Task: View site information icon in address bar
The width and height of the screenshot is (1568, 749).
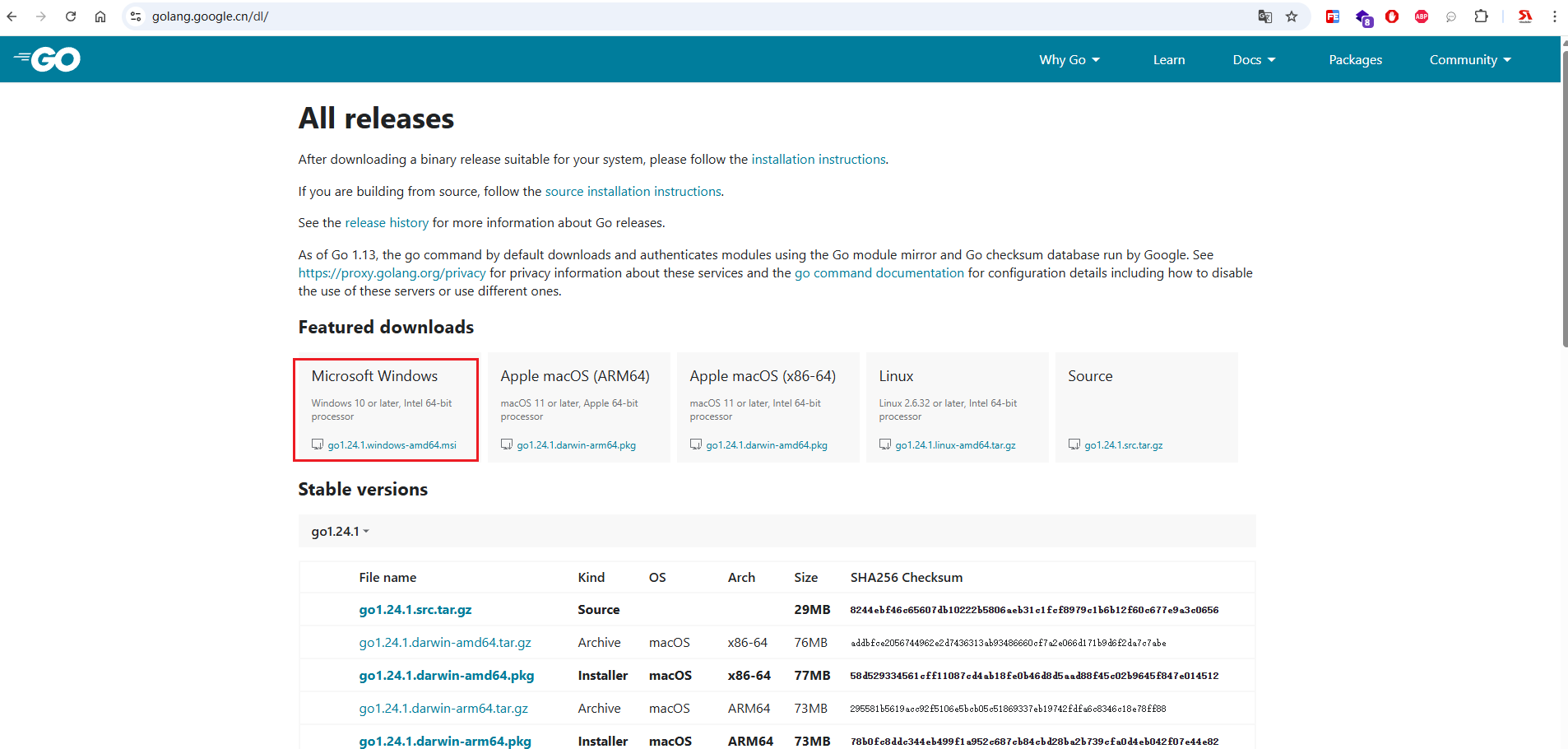Action: click(x=137, y=16)
